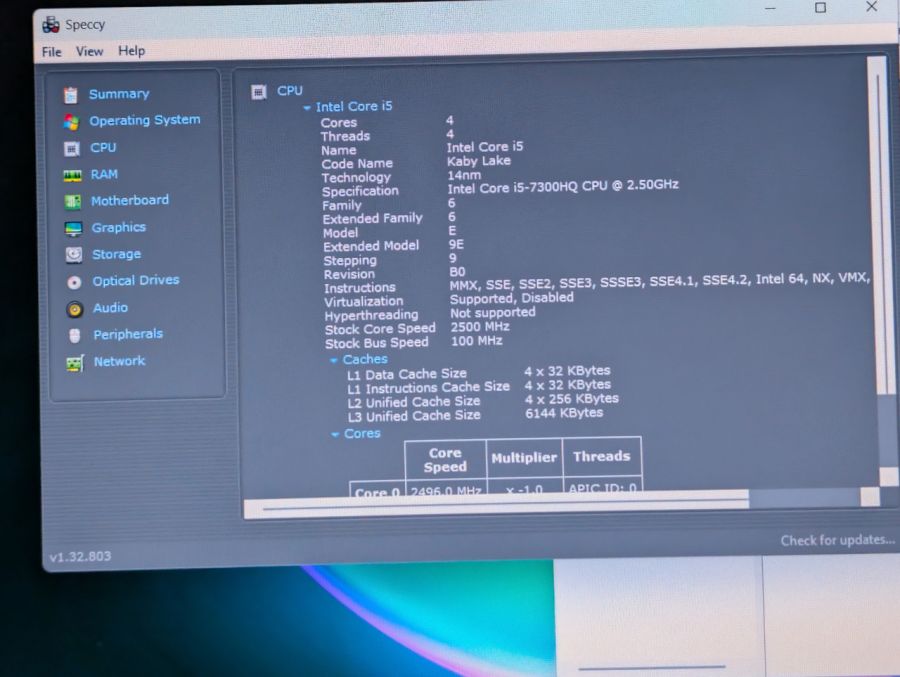Open the CPU section label in sidebar
The image size is (900, 677).
103,148
